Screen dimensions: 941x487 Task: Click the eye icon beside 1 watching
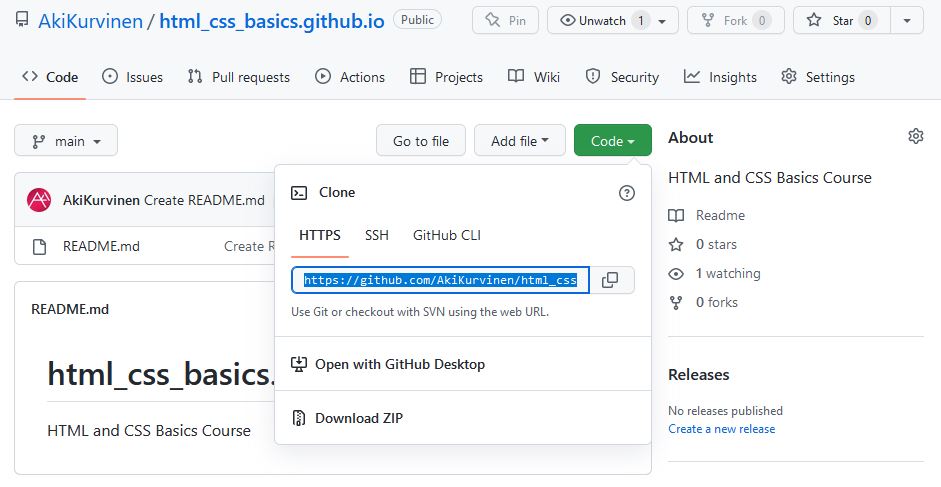click(676, 274)
